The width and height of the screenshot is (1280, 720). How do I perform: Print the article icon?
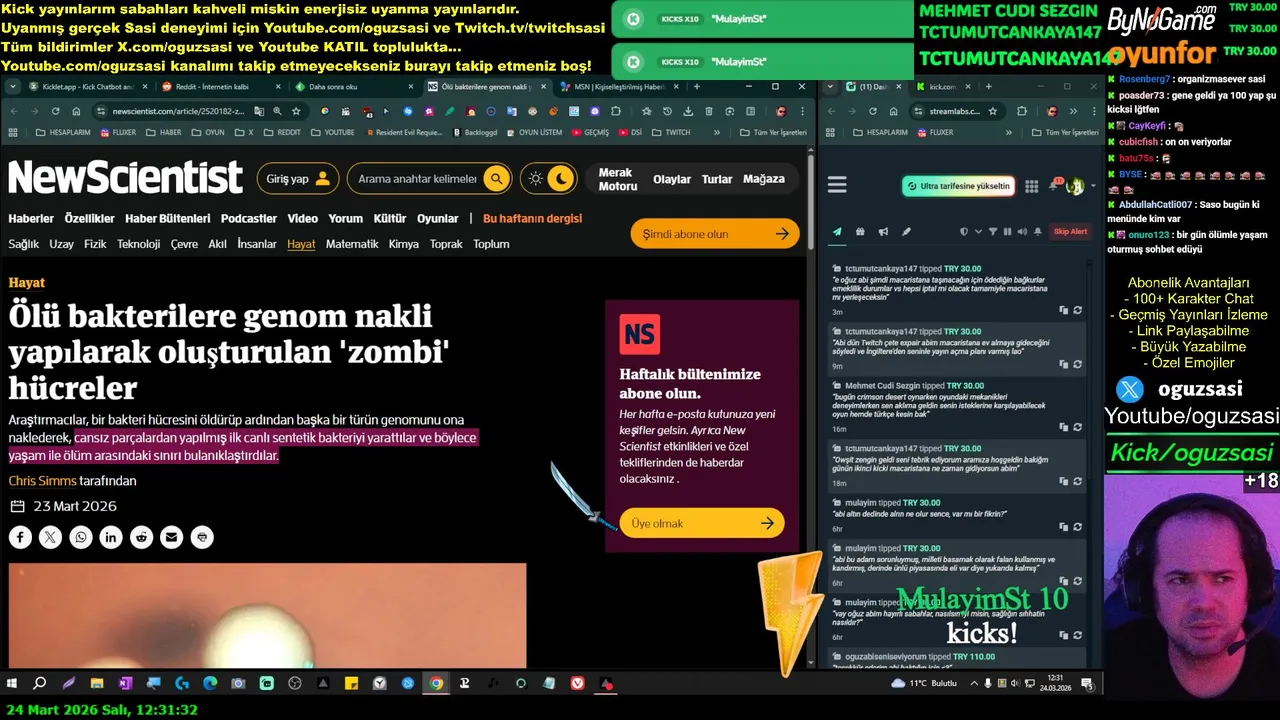point(202,537)
